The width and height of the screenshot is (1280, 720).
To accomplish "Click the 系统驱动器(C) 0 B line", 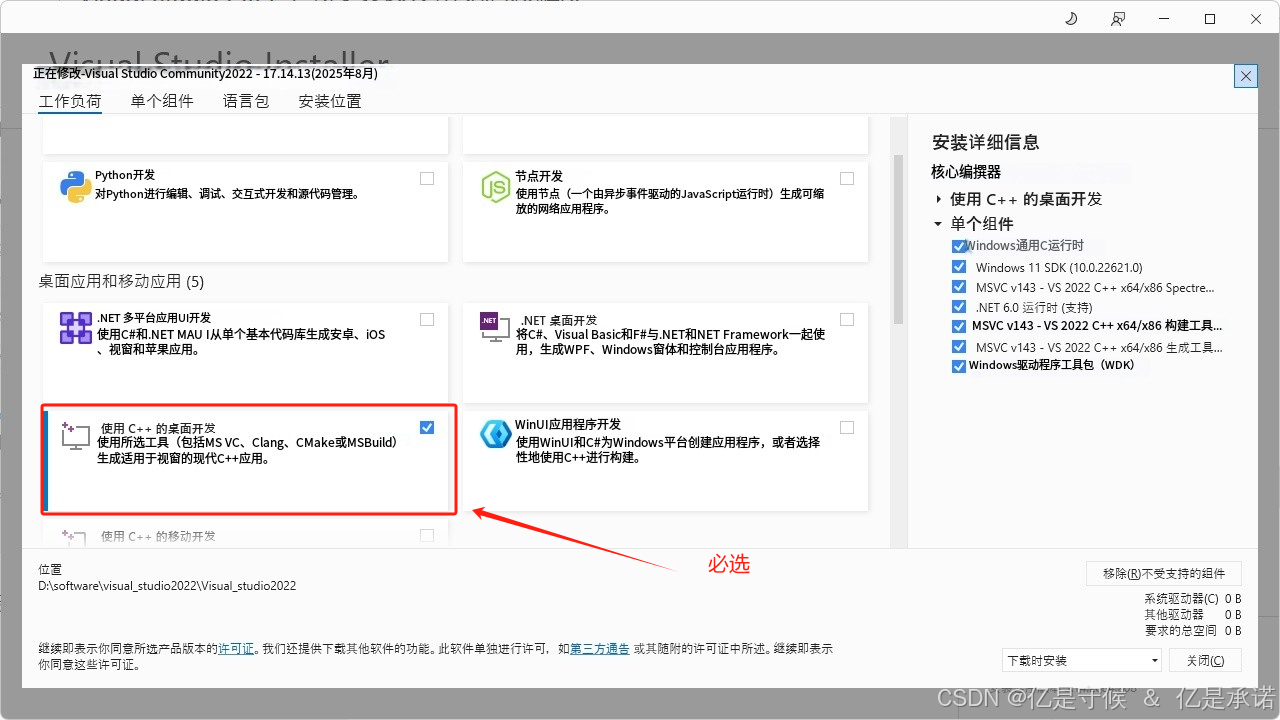I will [x=1193, y=599].
